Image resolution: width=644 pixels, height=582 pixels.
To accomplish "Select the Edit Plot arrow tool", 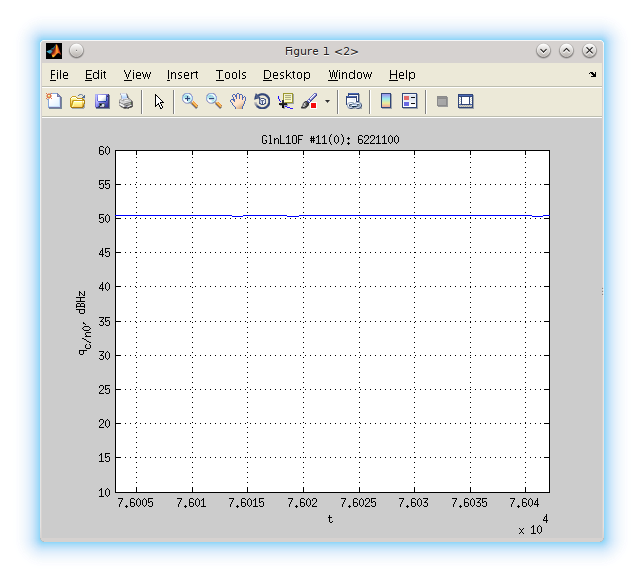I will (x=159, y=101).
